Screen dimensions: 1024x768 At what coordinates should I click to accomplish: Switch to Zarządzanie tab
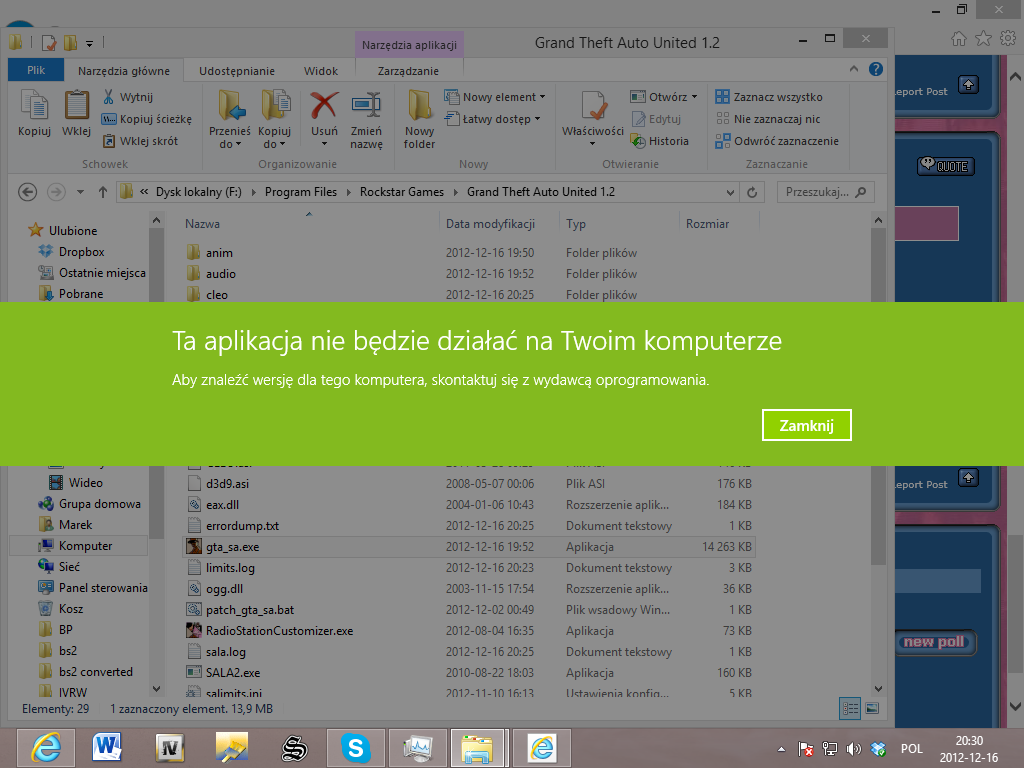pos(408,71)
